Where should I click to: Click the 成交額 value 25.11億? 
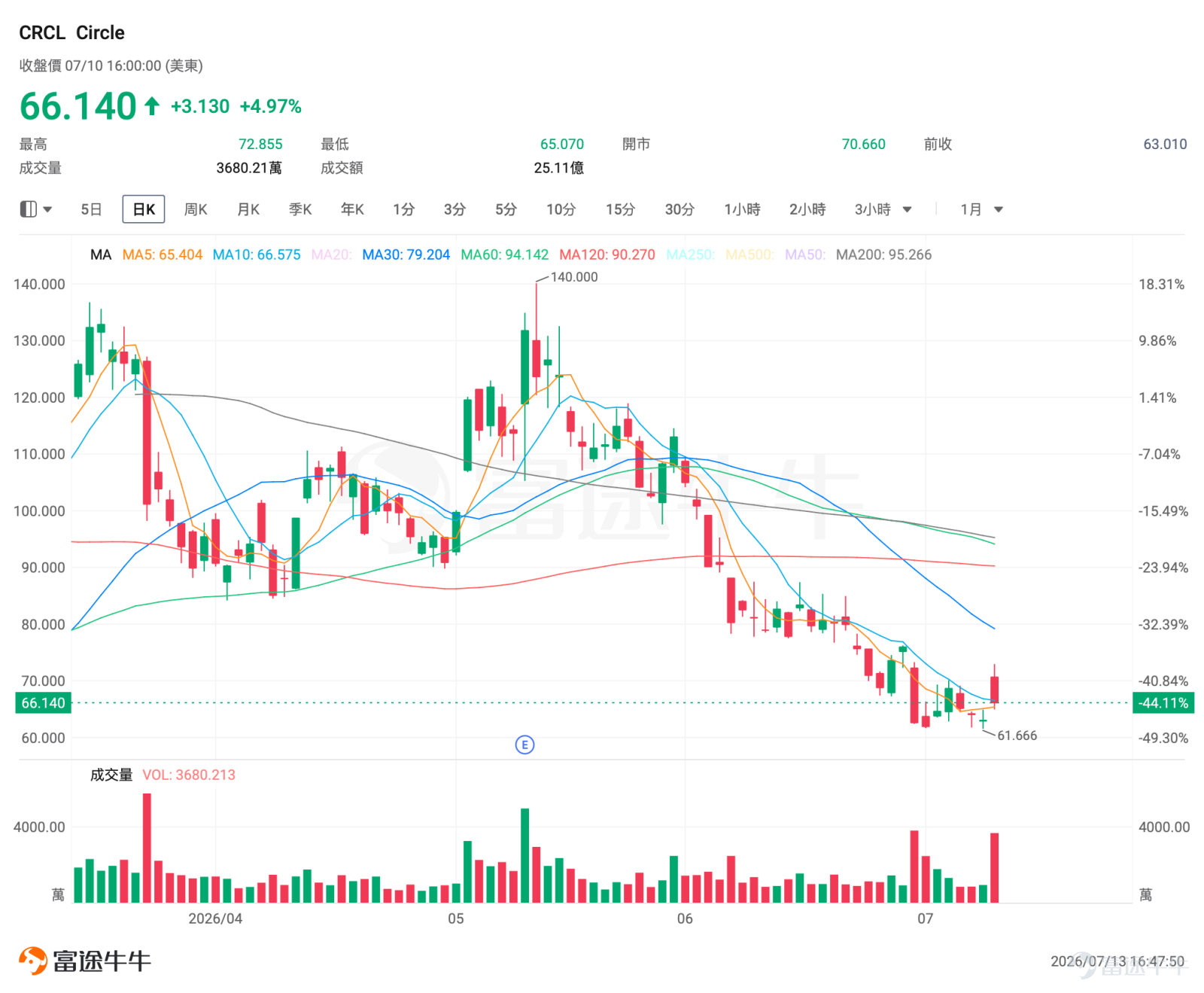(x=559, y=168)
